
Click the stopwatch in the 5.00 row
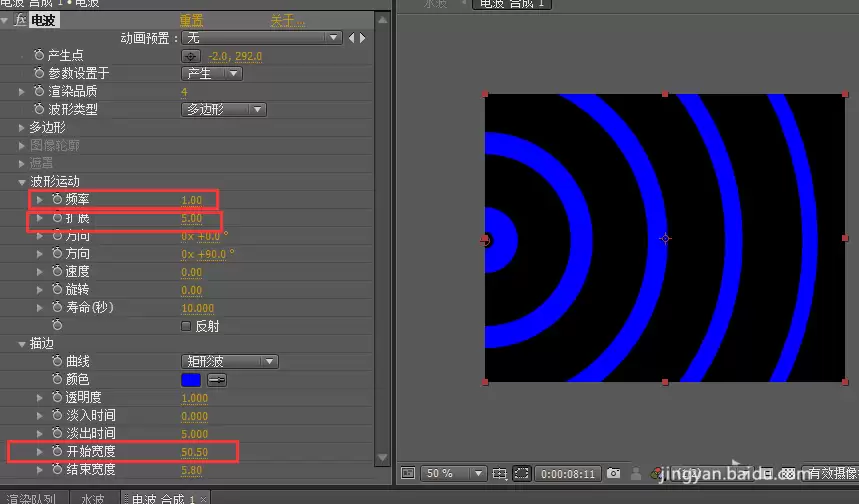tap(57, 218)
